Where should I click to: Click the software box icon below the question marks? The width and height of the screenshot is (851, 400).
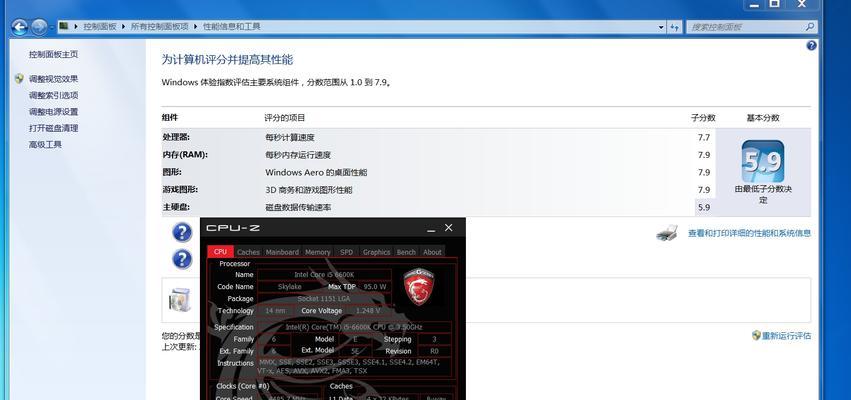180,300
